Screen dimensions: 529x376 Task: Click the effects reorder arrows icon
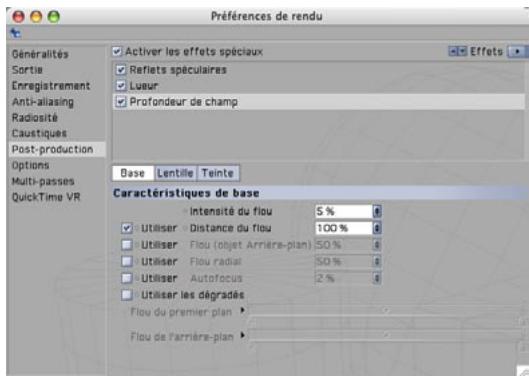(x=457, y=51)
